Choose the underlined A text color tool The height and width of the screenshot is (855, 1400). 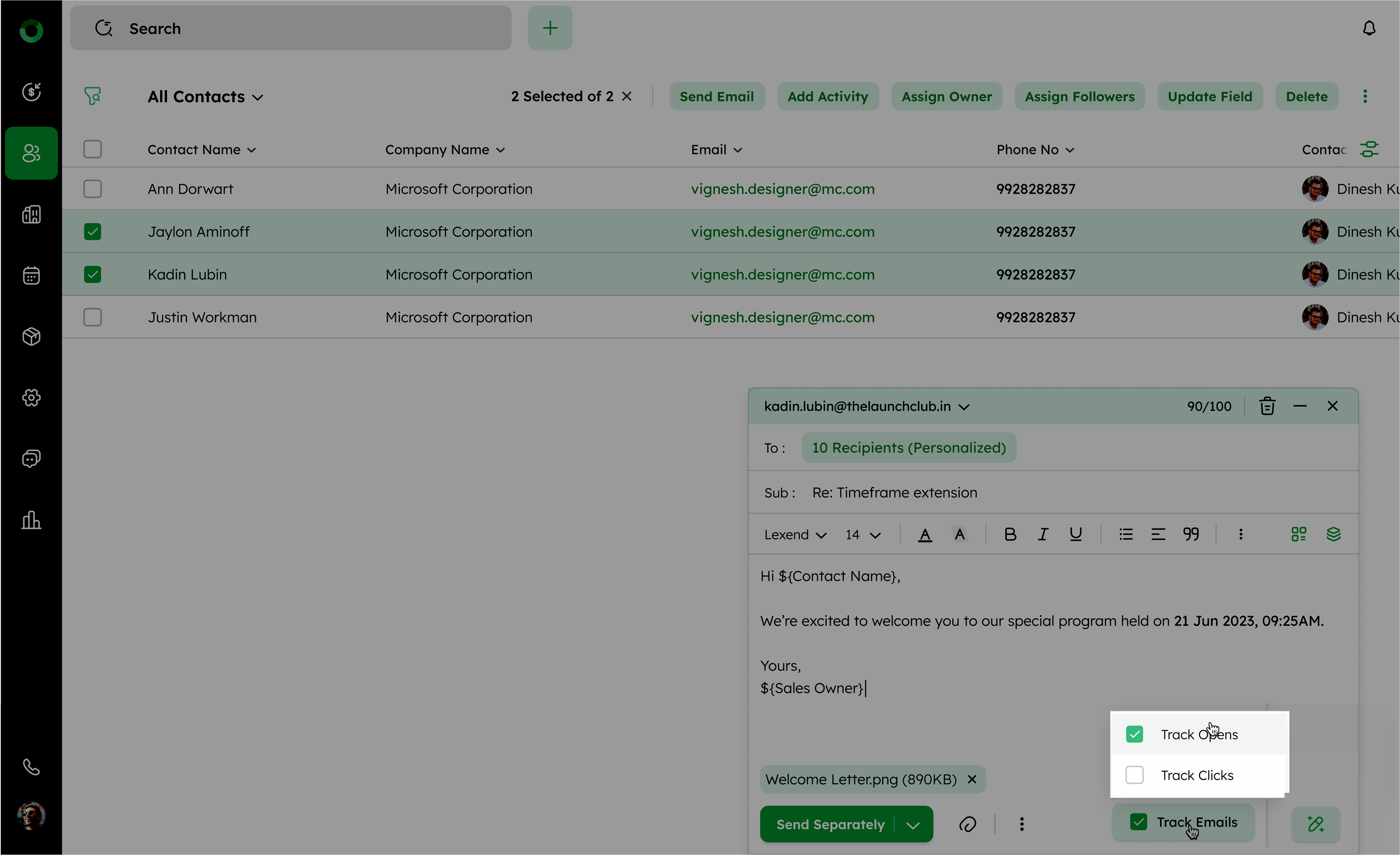[925, 534]
